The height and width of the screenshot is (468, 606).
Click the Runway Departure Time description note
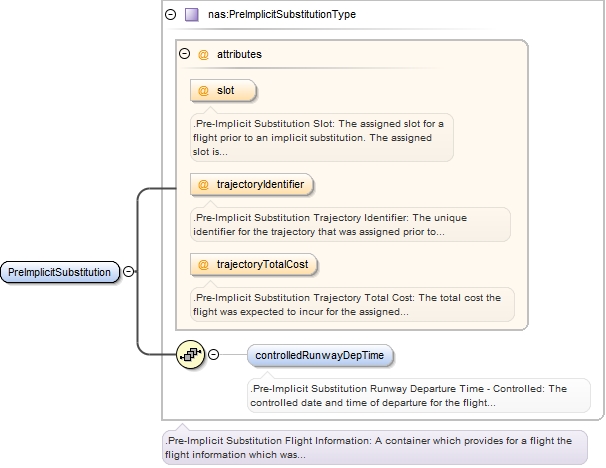click(418, 395)
